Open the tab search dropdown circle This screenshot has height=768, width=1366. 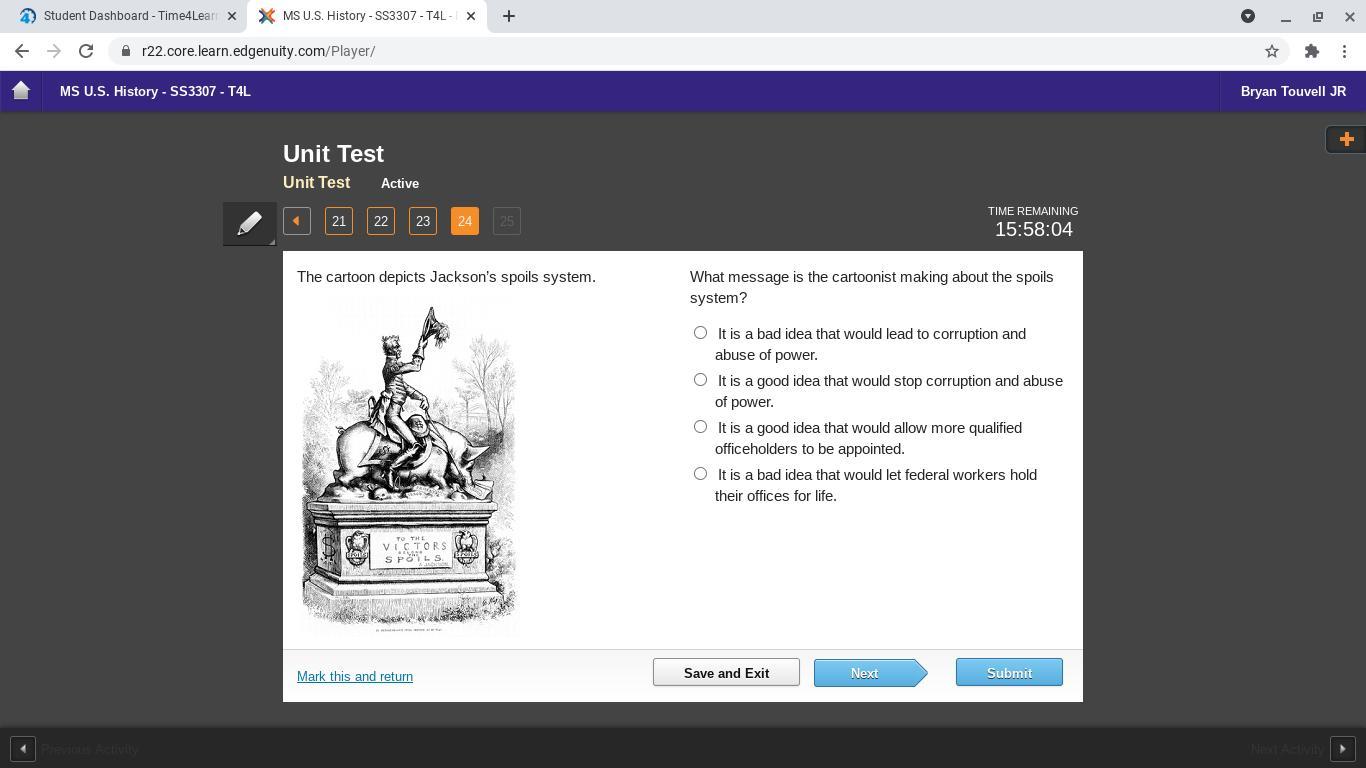(x=1248, y=16)
